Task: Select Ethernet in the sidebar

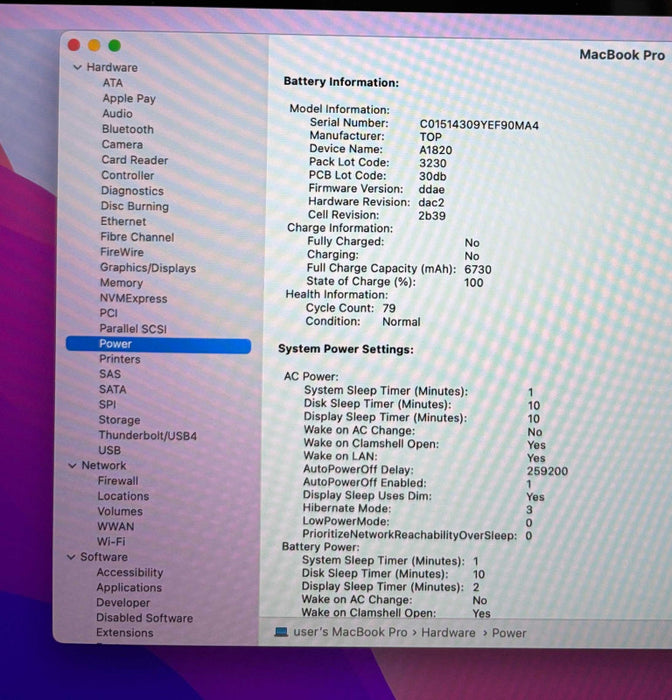Action: [123, 221]
